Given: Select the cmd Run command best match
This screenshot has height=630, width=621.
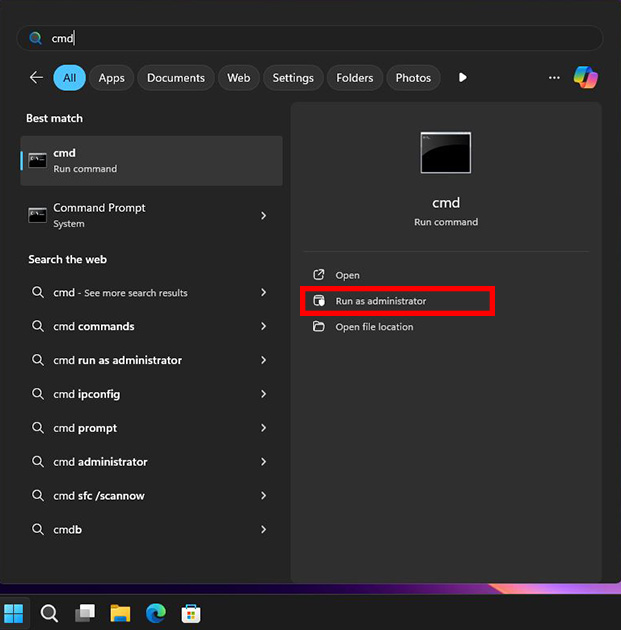Looking at the screenshot, I should coord(151,161).
